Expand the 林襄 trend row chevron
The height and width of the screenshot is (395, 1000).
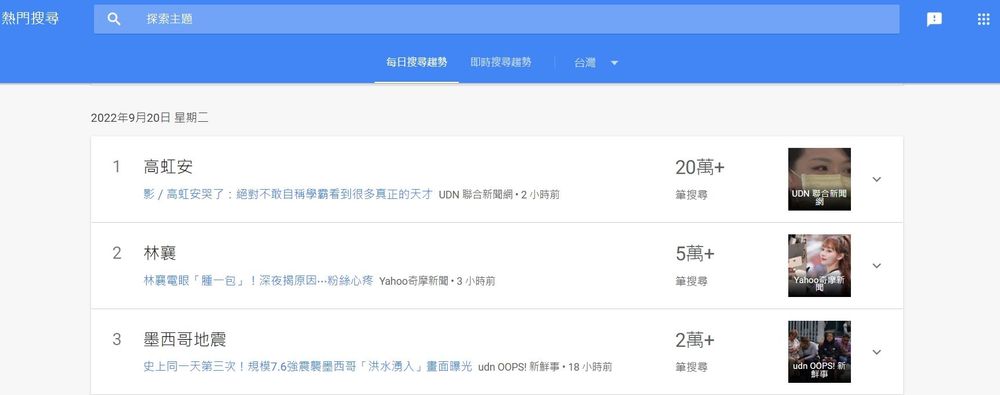pyautogui.click(x=876, y=265)
